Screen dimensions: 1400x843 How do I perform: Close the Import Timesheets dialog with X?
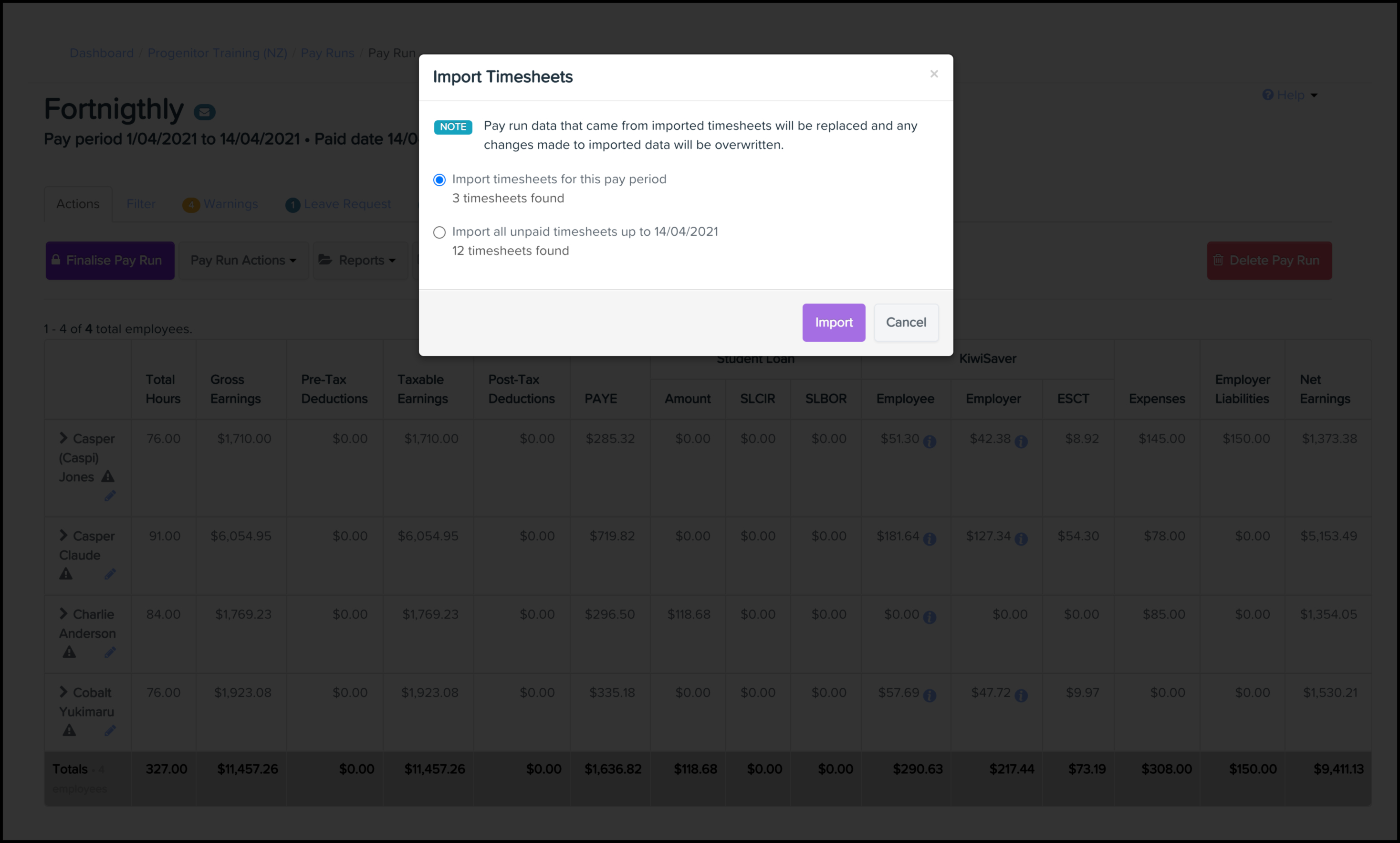tap(934, 74)
